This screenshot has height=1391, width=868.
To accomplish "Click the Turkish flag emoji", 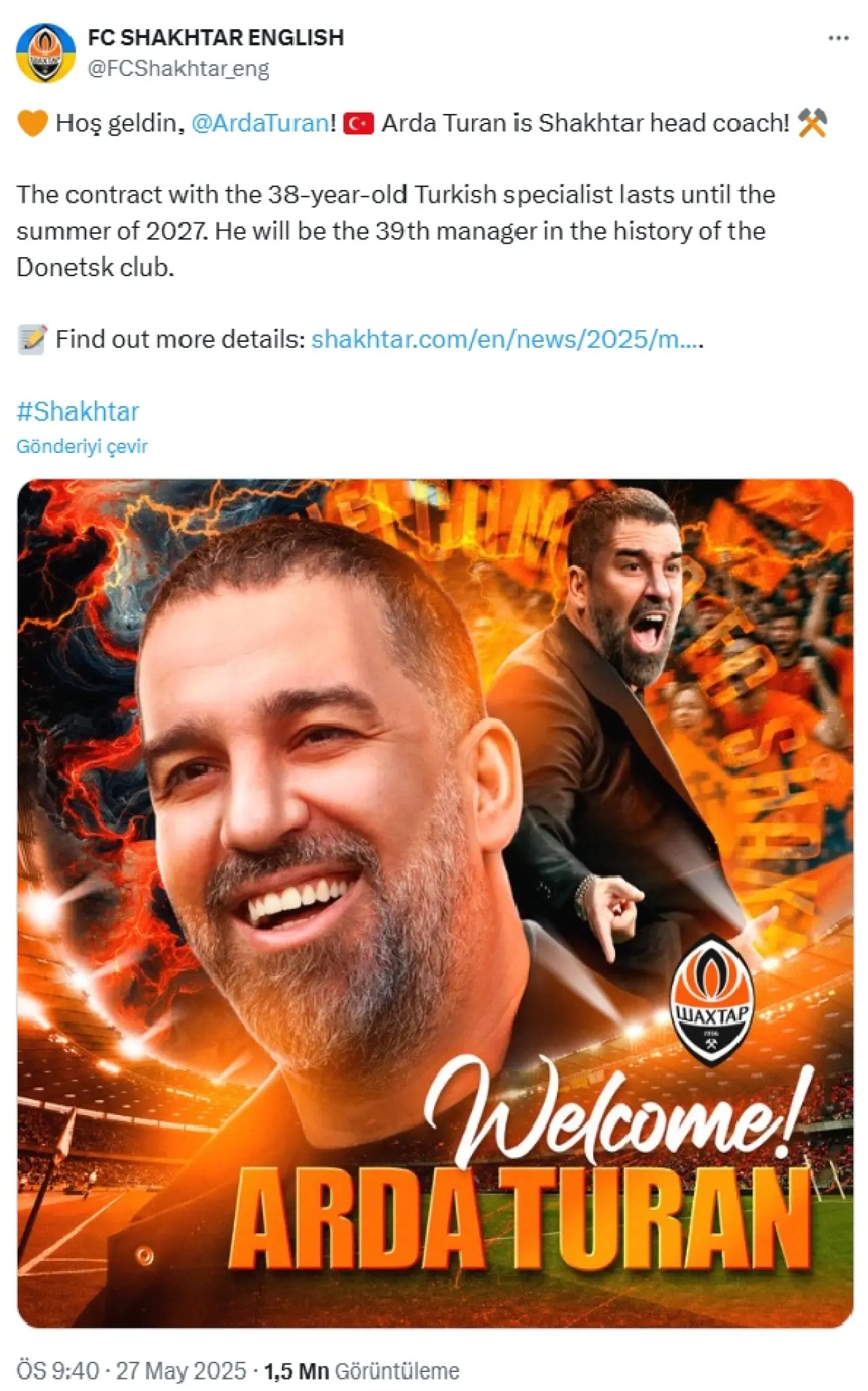I will pos(359,123).
